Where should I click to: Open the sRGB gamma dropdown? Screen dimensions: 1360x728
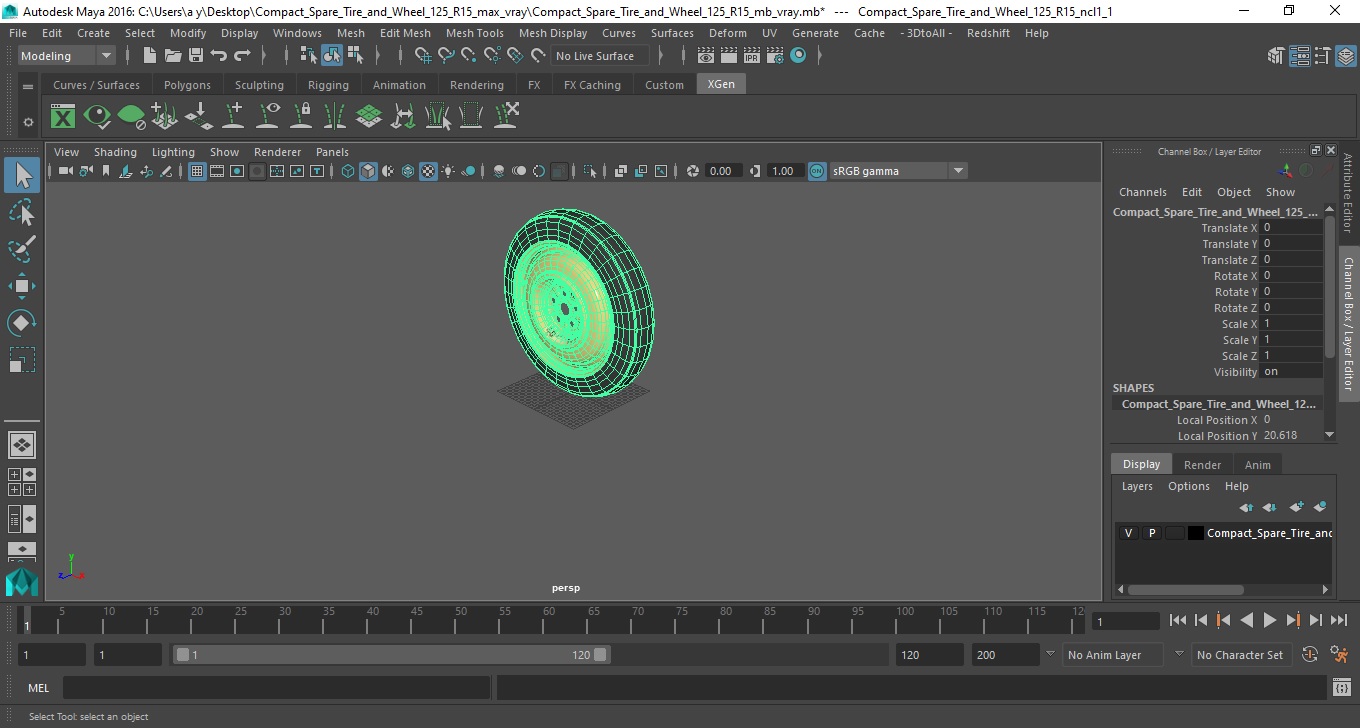point(897,171)
